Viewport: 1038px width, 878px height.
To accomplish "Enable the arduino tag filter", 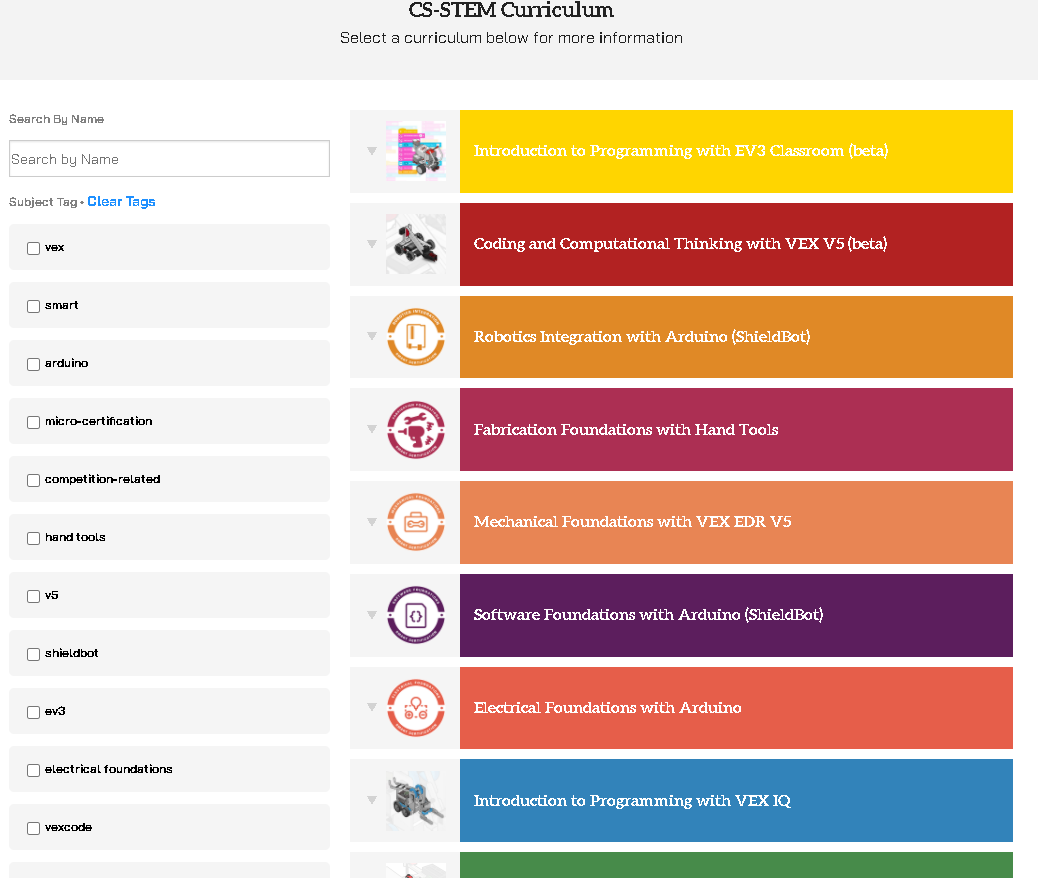I will click(x=33, y=364).
